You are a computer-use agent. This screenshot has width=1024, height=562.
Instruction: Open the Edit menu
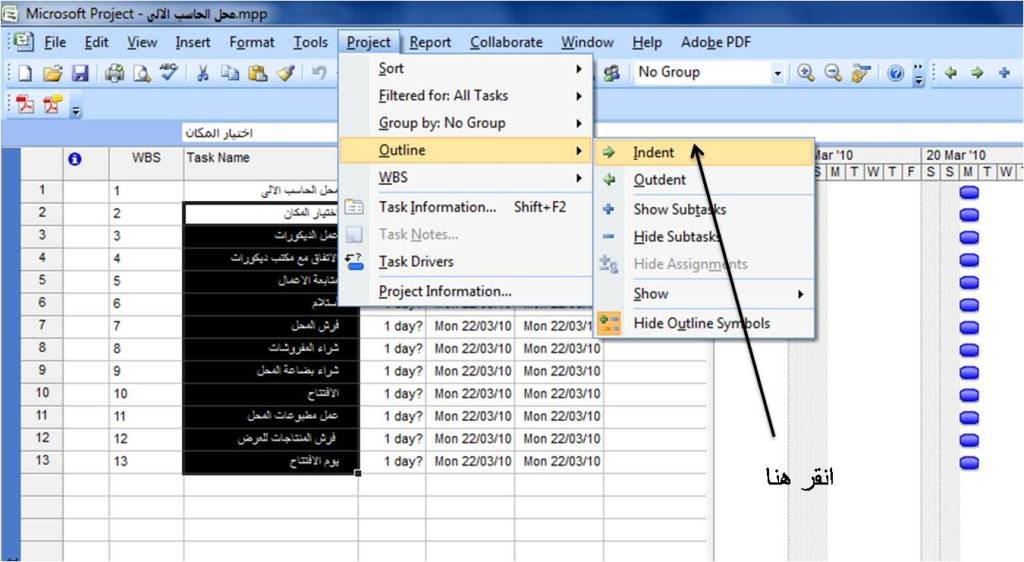tap(96, 42)
